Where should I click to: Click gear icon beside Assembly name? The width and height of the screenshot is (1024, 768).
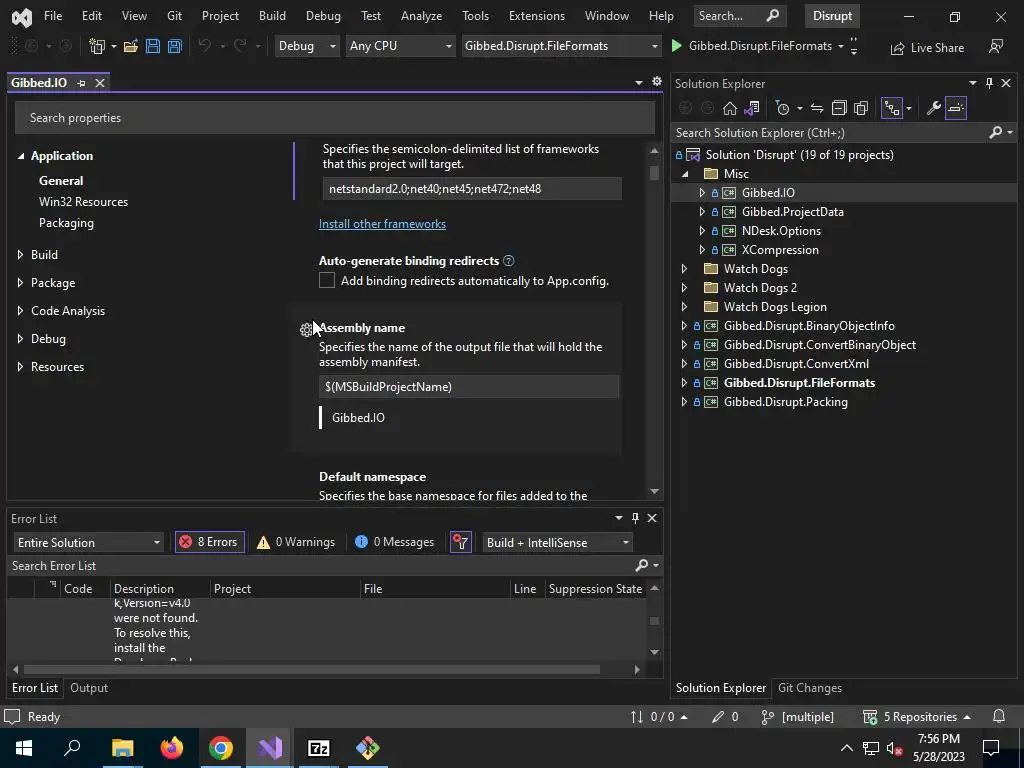click(306, 330)
